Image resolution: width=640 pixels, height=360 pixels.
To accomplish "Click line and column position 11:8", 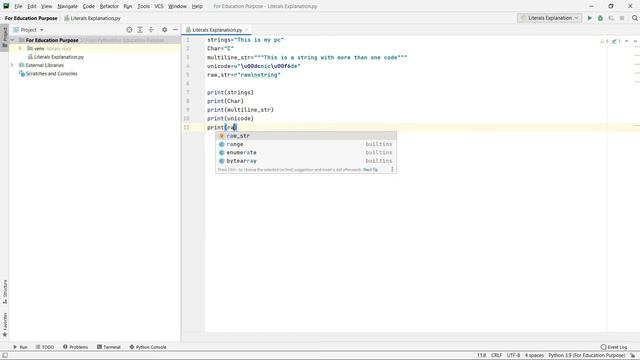I will point(482,356).
